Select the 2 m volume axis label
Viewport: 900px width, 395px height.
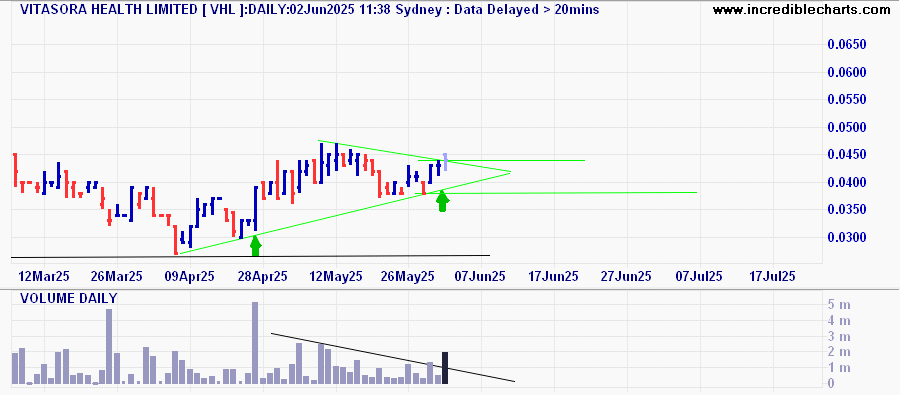tap(839, 352)
